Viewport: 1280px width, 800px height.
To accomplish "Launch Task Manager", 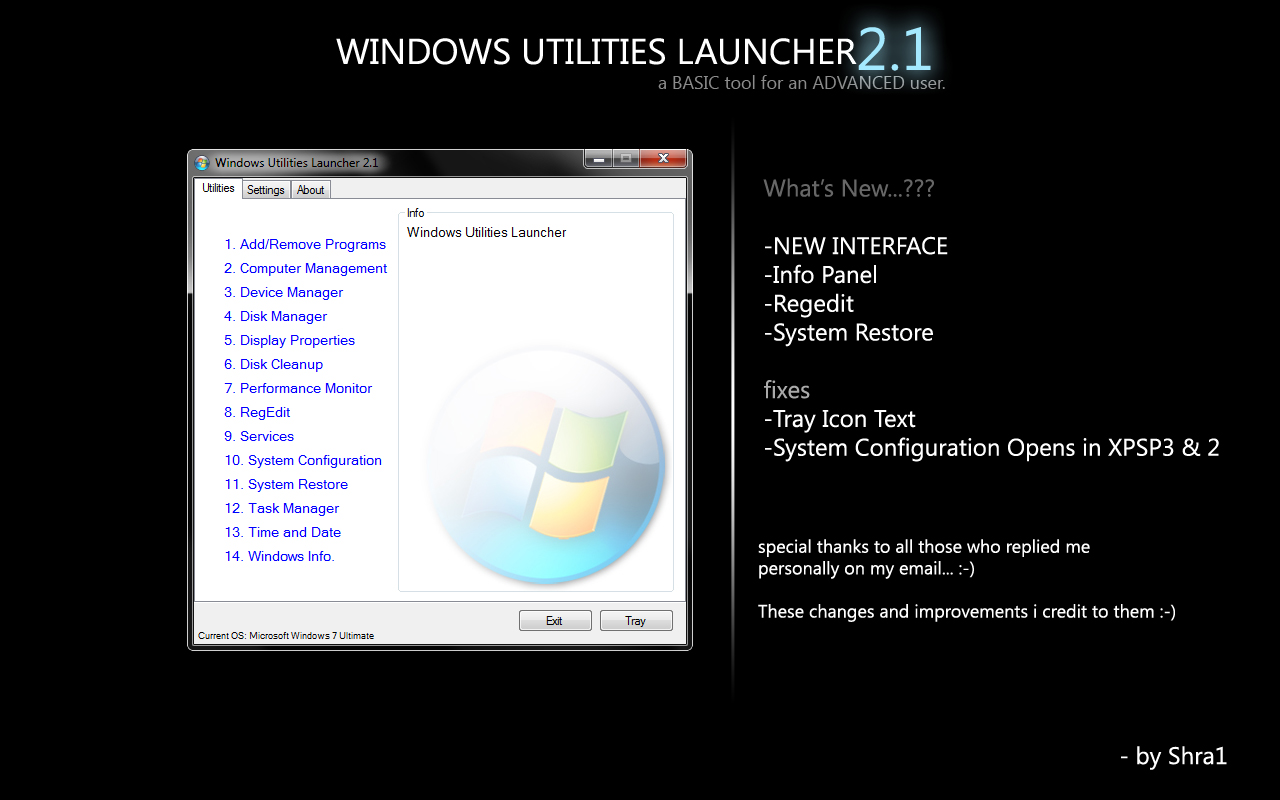I will point(281,508).
